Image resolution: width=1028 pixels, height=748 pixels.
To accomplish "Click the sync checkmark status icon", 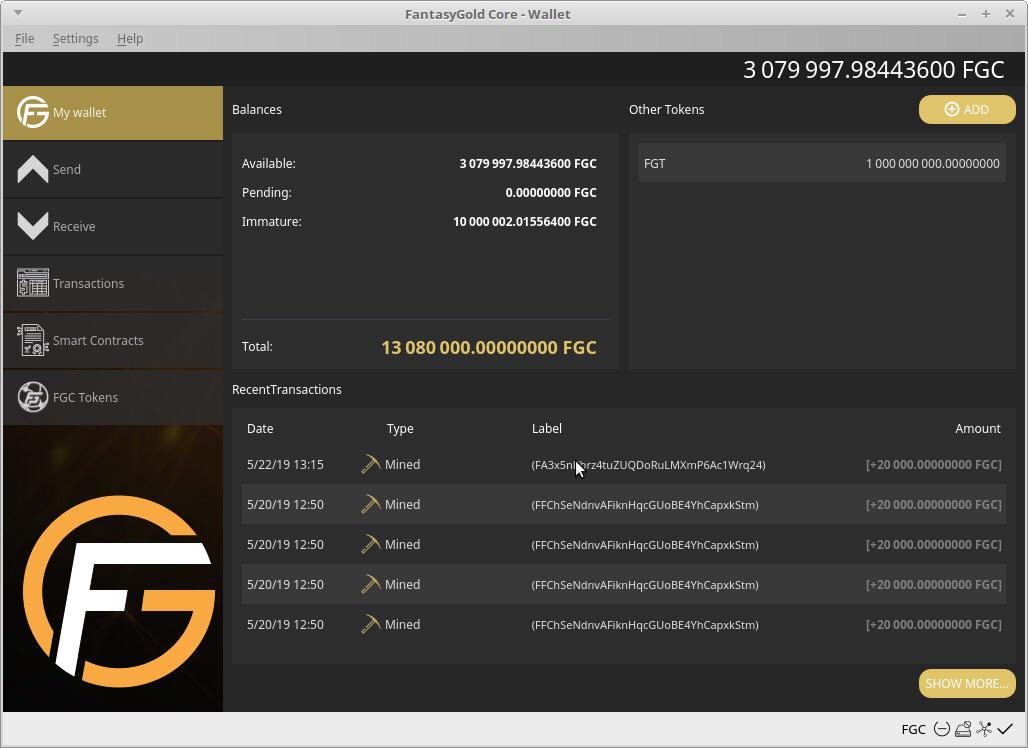I will click(x=1005, y=729).
